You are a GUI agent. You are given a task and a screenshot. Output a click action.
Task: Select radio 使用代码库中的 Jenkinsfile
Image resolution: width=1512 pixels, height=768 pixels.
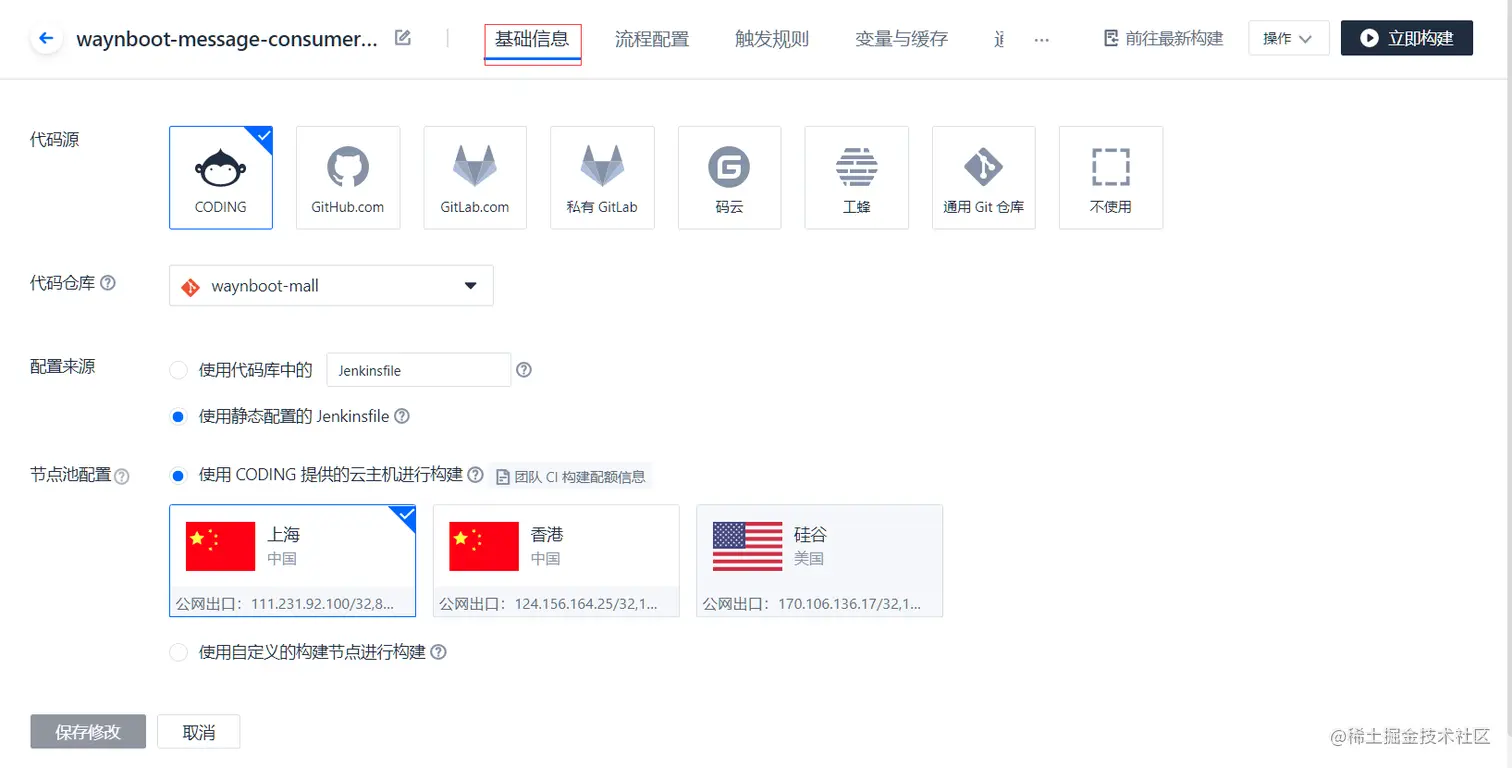click(x=178, y=370)
